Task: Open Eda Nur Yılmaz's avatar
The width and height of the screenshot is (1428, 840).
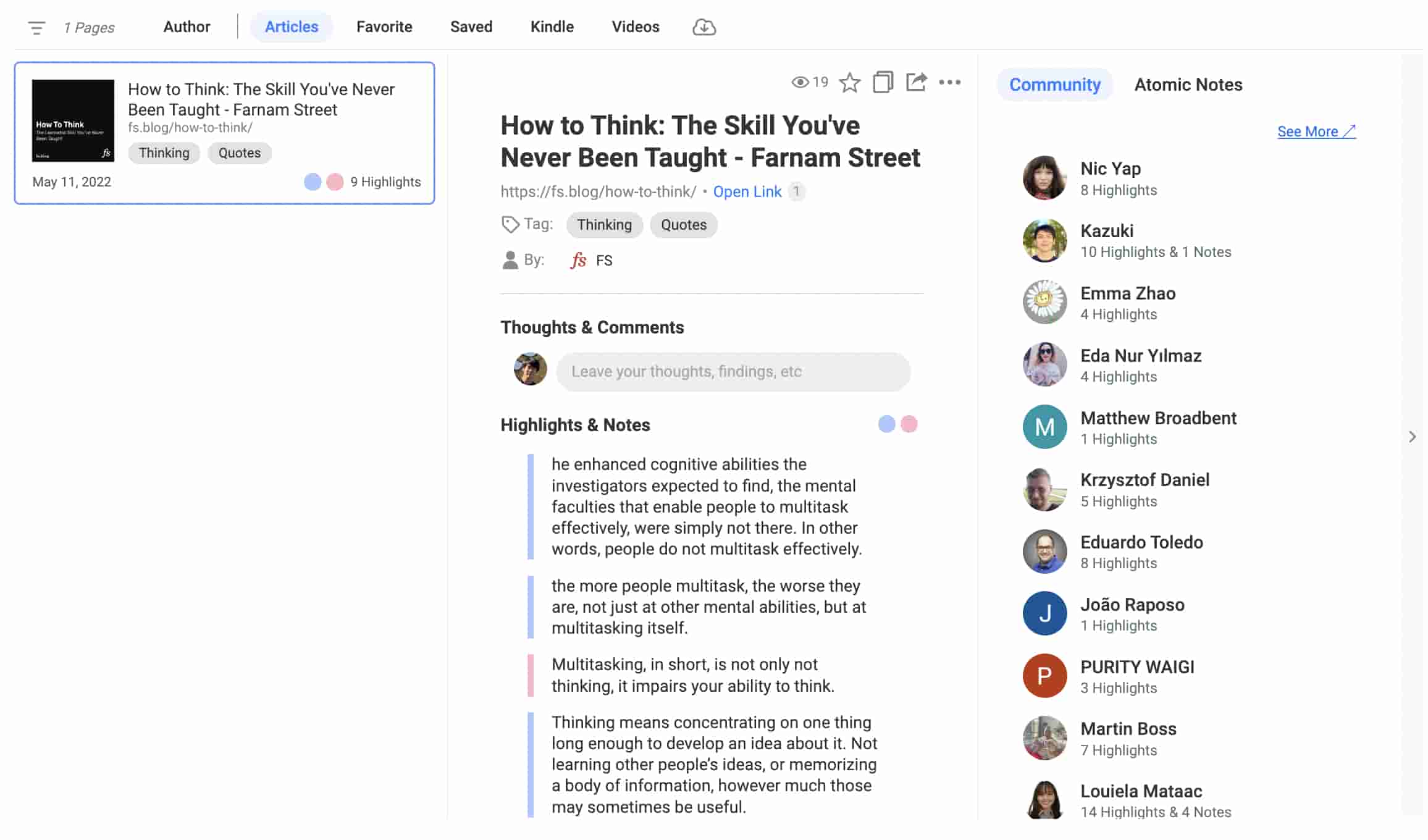Action: pyautogui.click(x=1045, y=365)
